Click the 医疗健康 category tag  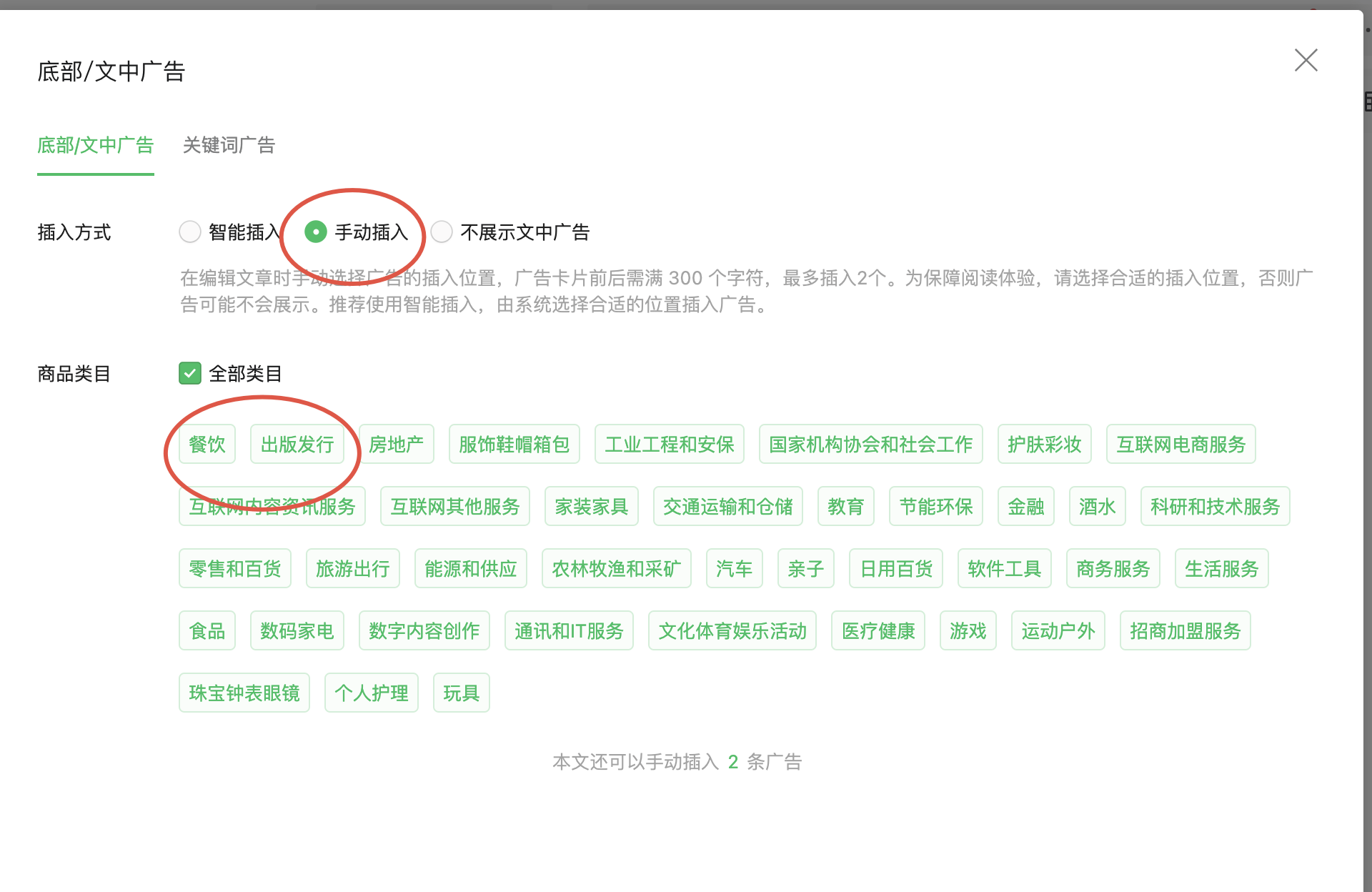pyautogui.click(x=878, y=630)
